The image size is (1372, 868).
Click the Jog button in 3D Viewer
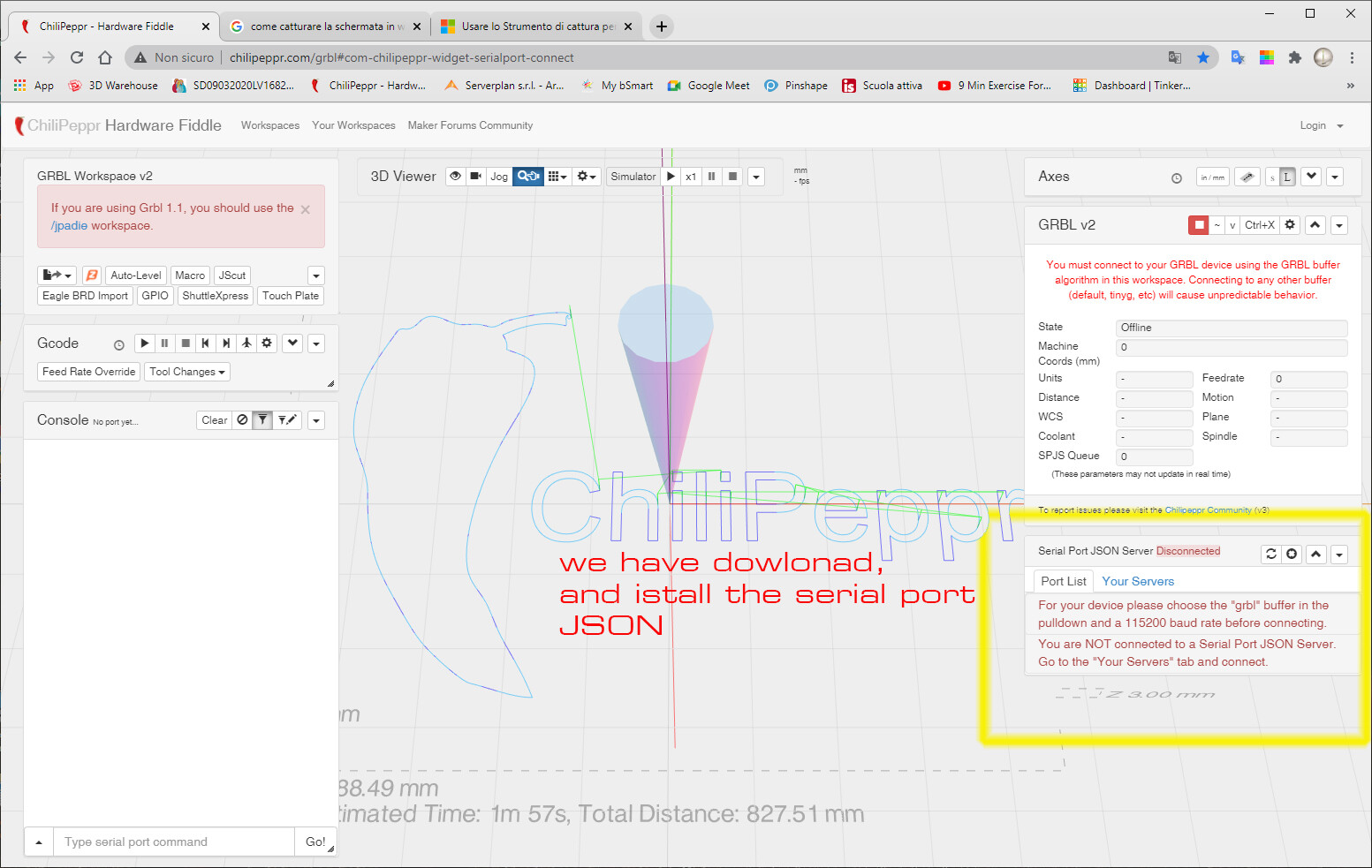(499, 177)
